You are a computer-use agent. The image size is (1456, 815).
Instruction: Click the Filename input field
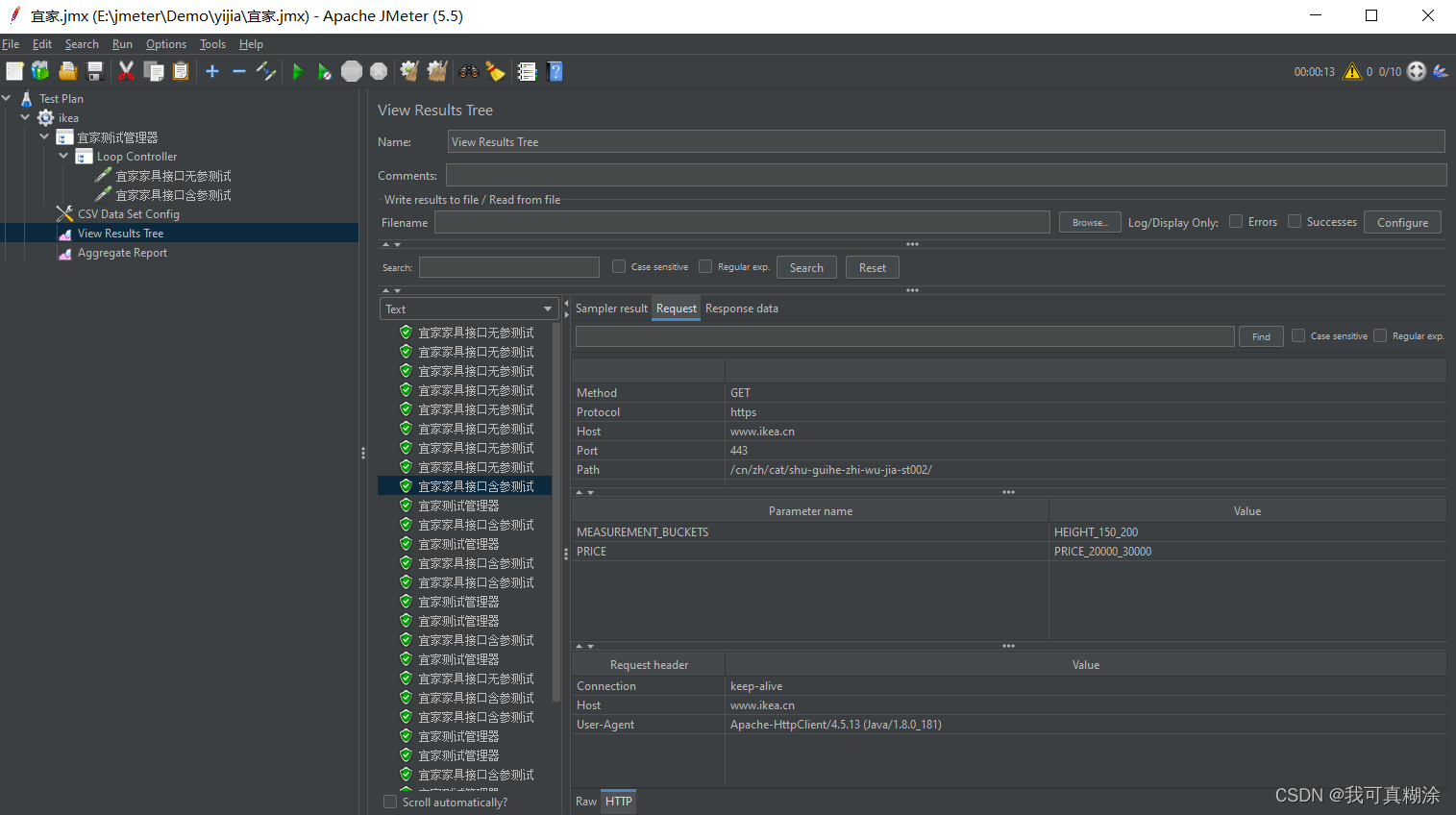tap(742, 222)
